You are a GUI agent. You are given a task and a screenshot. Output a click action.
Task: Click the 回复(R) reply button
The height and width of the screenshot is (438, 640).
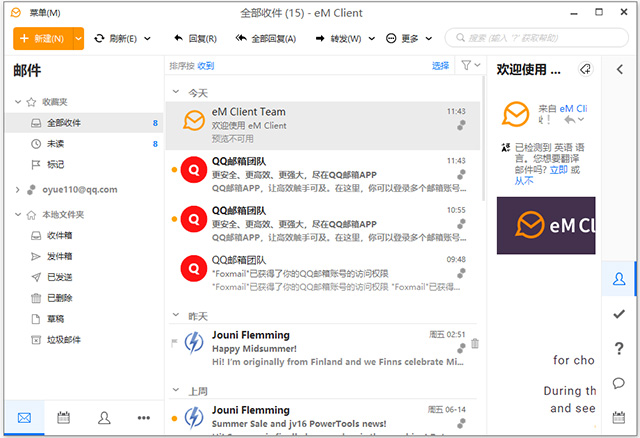tap(196, 38)
